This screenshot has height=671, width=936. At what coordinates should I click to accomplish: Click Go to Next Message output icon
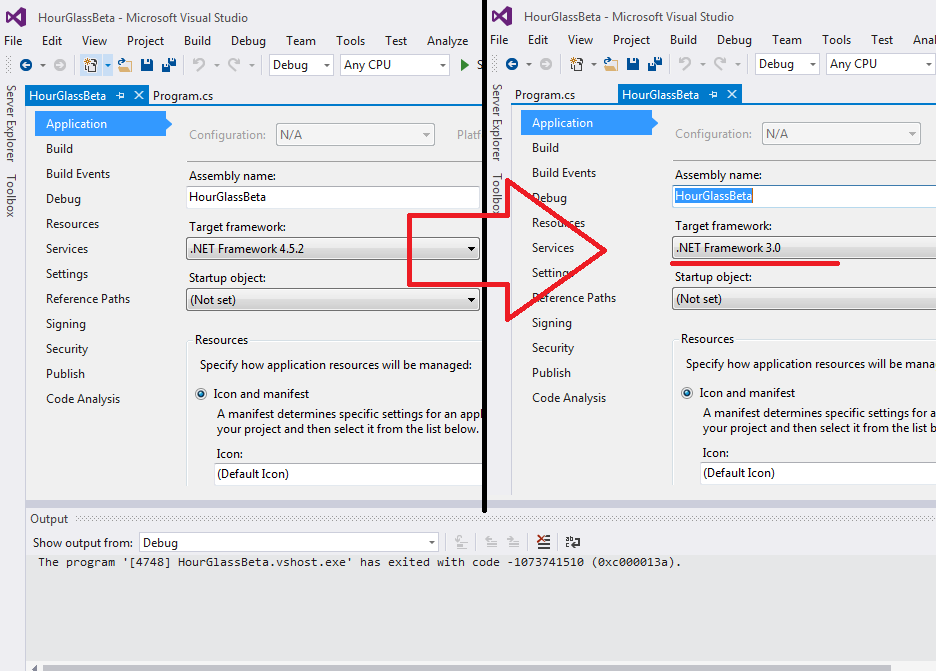pyautogui.click(x=513, y=542)
